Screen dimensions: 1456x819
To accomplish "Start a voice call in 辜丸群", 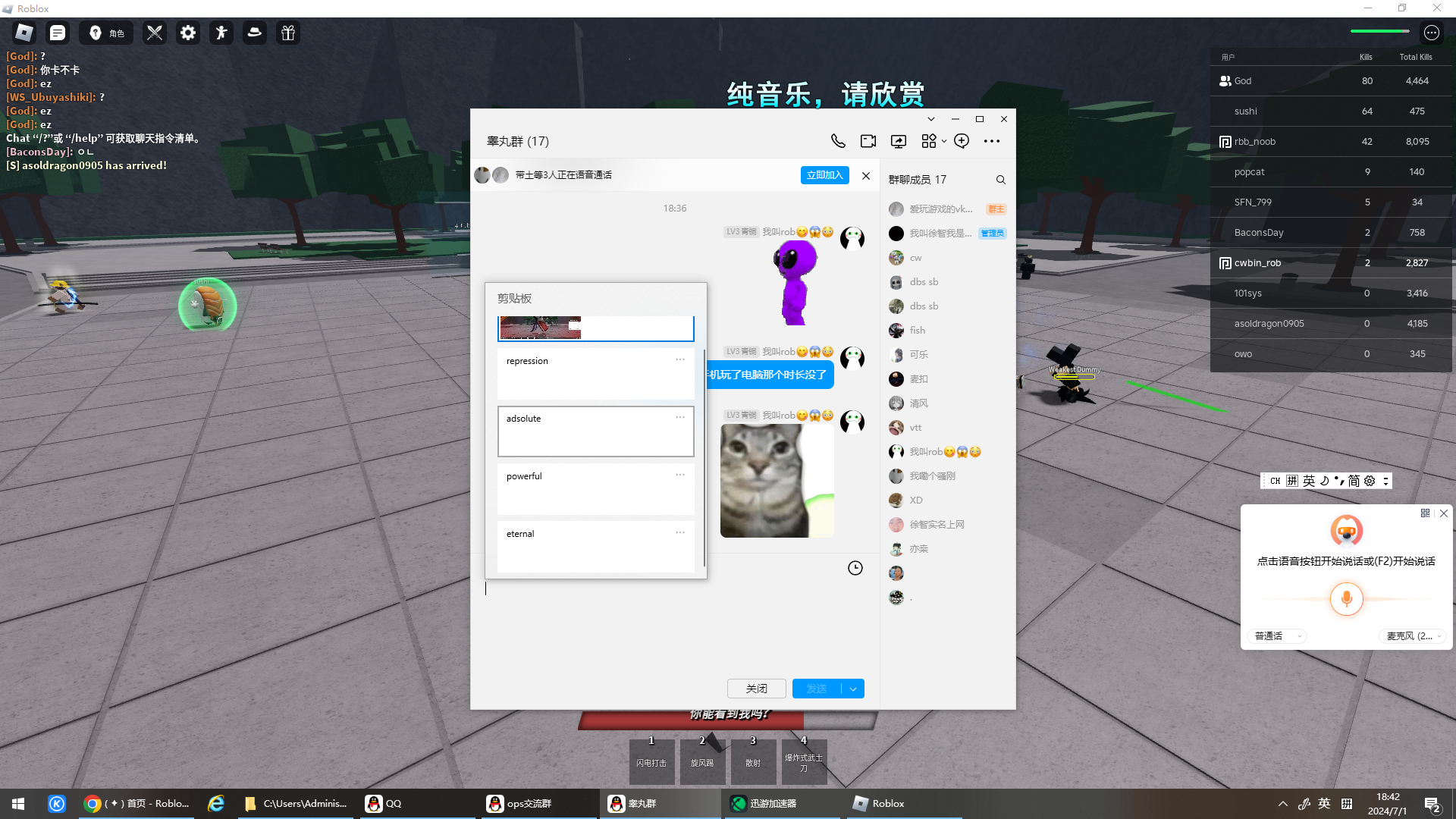I will coord(838,141).
